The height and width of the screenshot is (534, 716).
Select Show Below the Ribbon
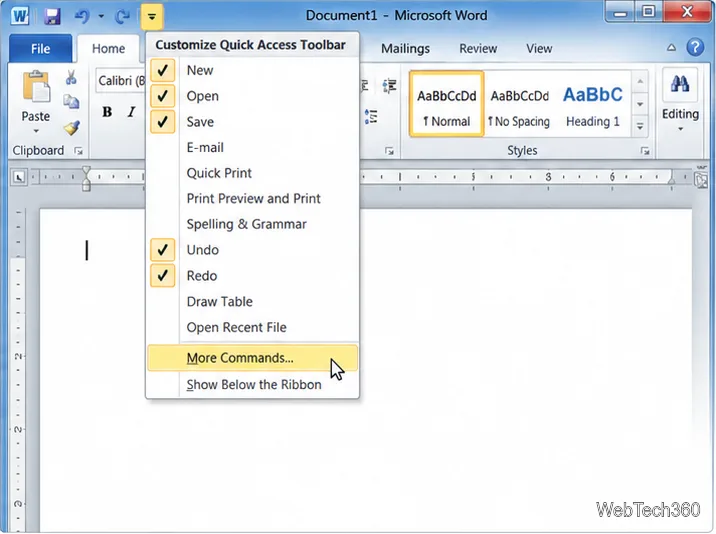(x=252, y=385)
